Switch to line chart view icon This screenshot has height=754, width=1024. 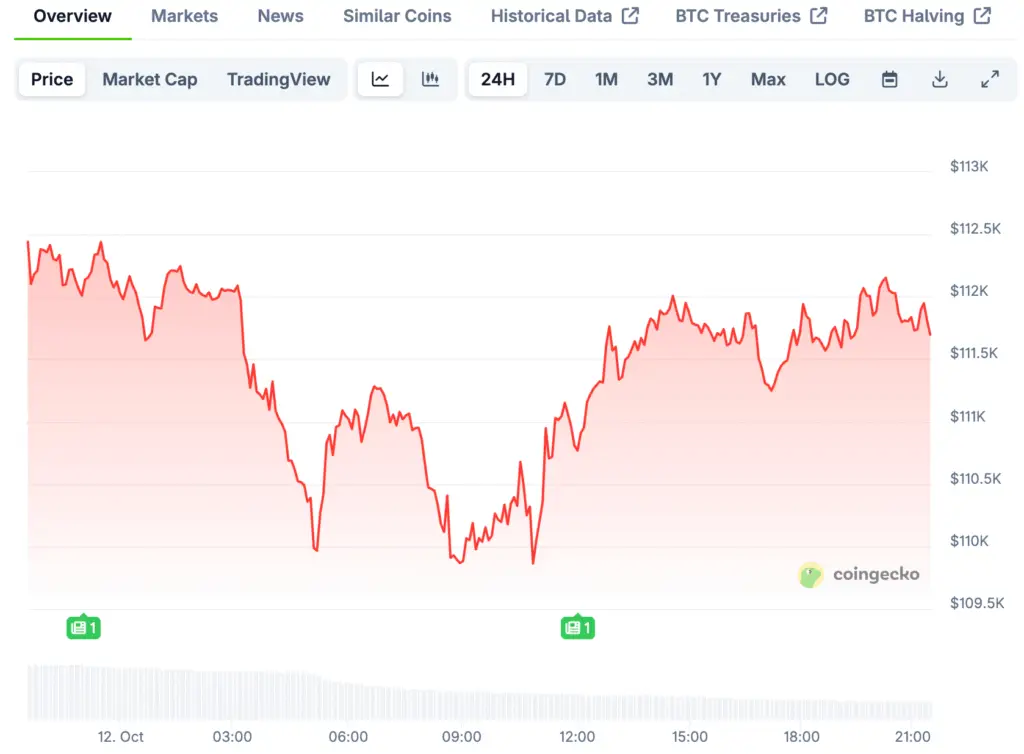coord(380,80)
